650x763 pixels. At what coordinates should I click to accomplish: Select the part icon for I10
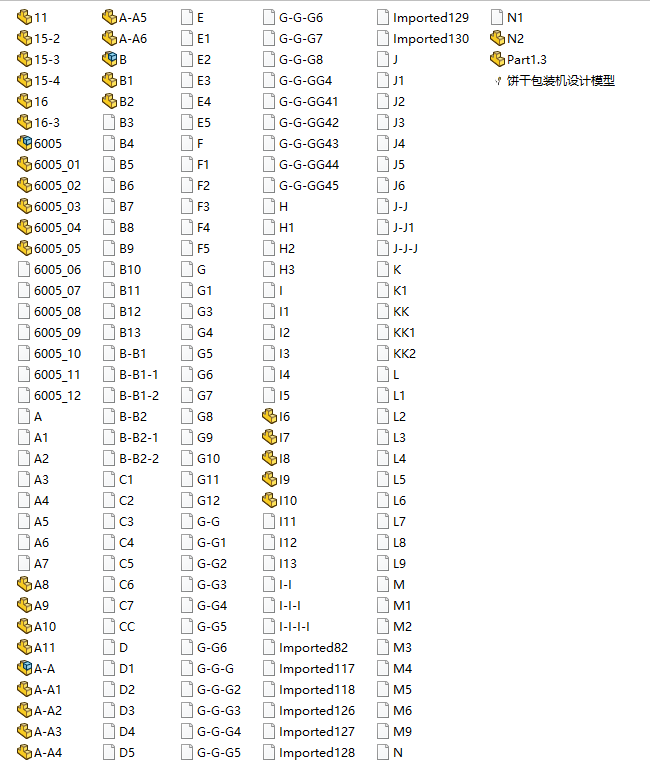click(x=269, y=500)
